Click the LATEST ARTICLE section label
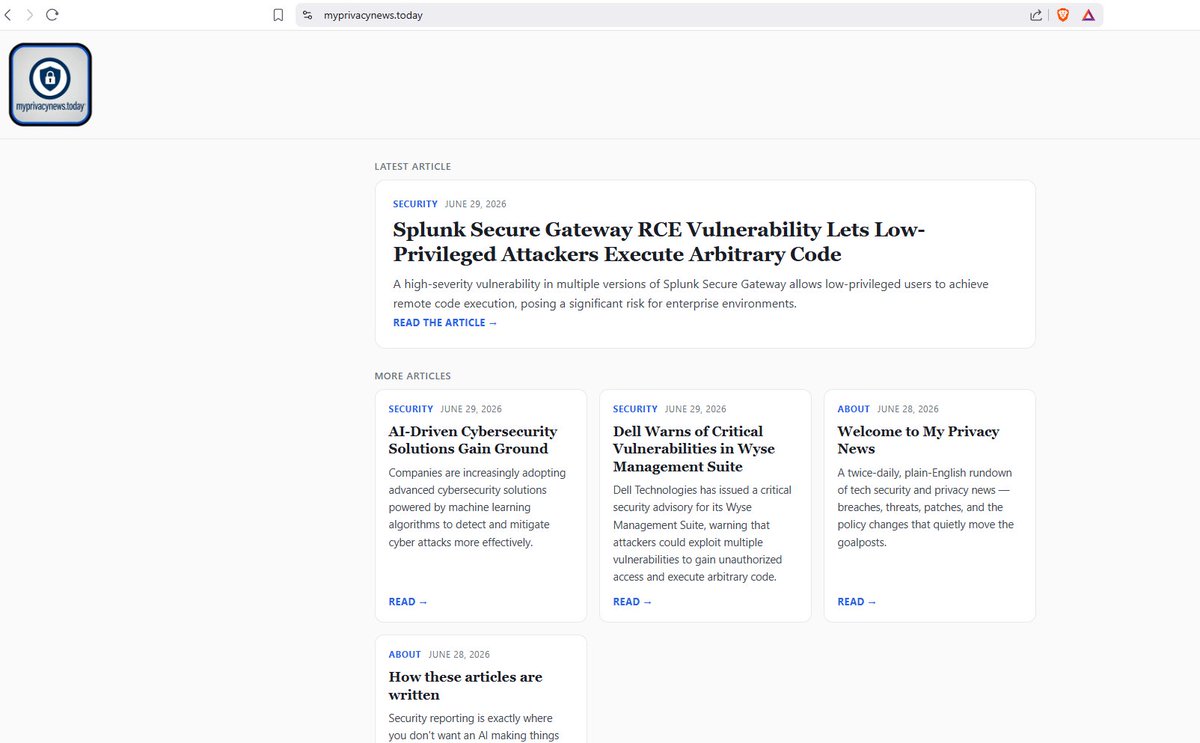 [x=413, y=167]
